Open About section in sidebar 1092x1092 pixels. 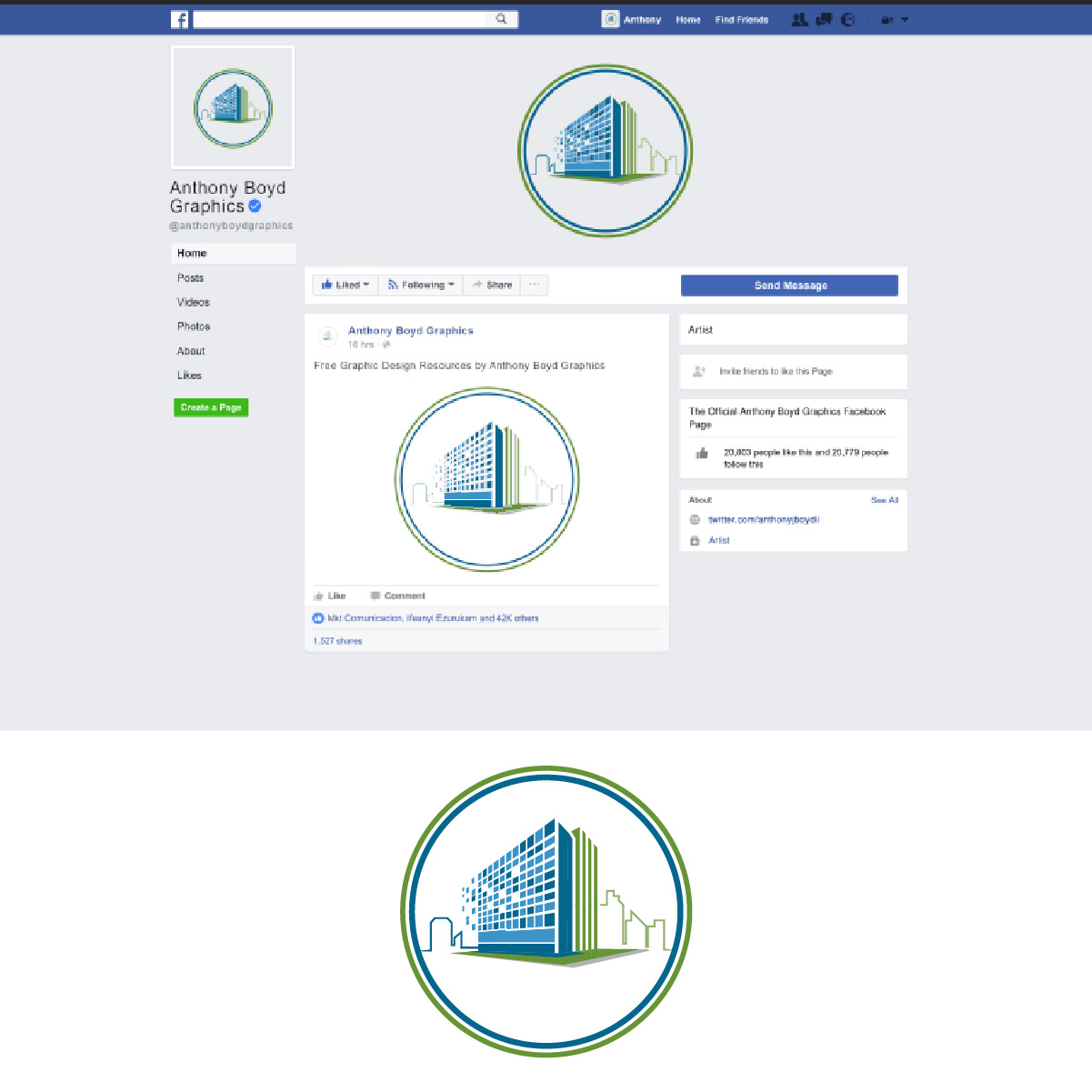pyautogui.click(x=191, y=351)
